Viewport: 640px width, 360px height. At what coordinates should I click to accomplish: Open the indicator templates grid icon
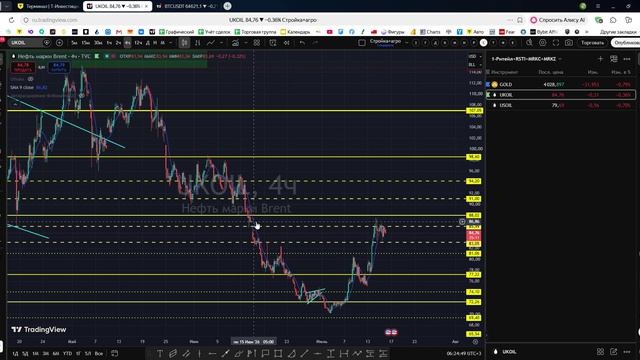click(x=256, y=43)
